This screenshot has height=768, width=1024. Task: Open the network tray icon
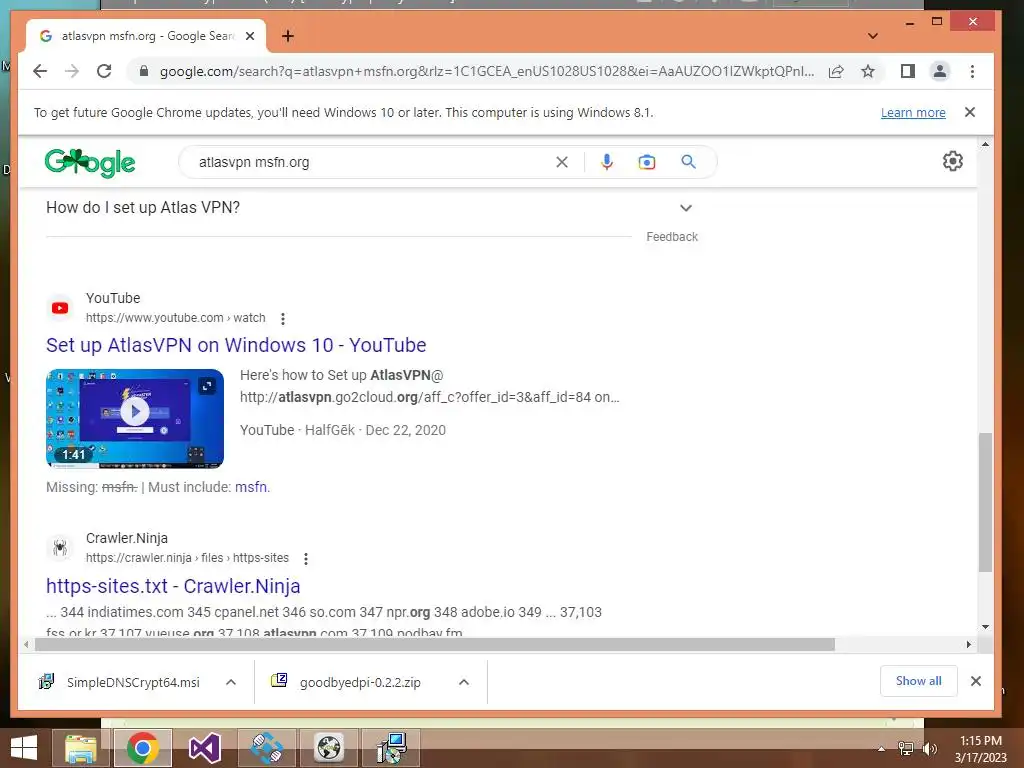pos(906,749)
